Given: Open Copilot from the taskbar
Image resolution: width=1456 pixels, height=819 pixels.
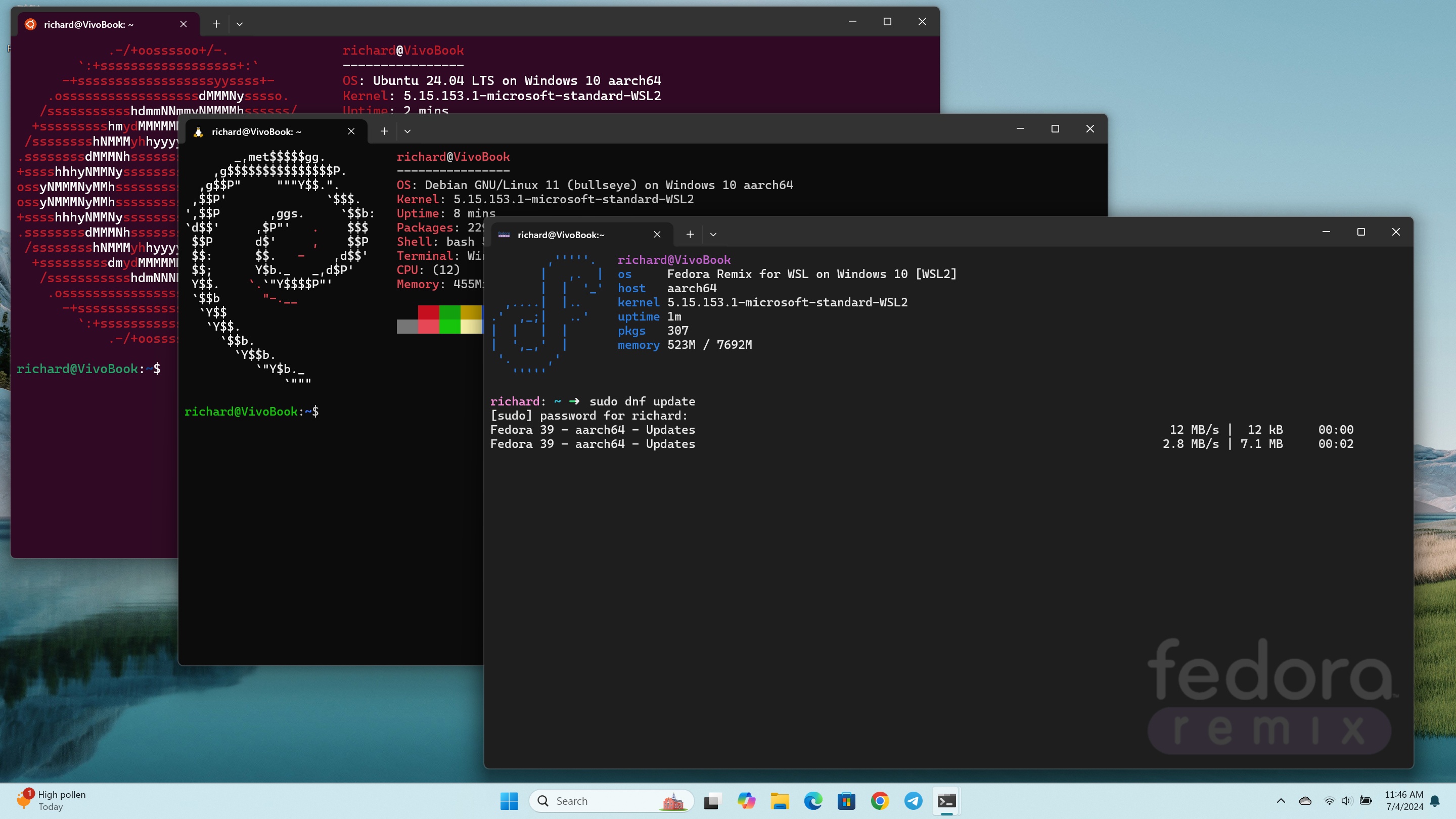Looking at the screenshot, I should tap(747, 801).
